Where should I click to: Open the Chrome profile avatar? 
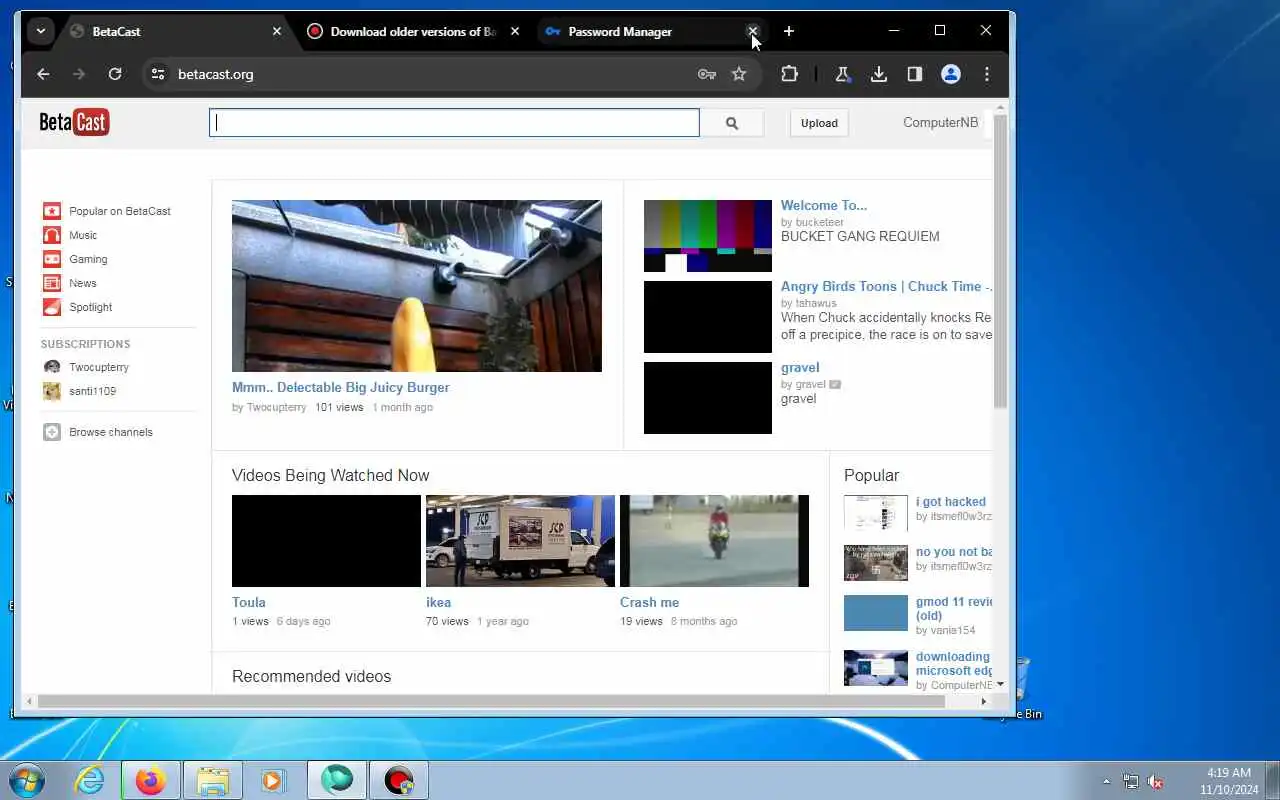951,74
